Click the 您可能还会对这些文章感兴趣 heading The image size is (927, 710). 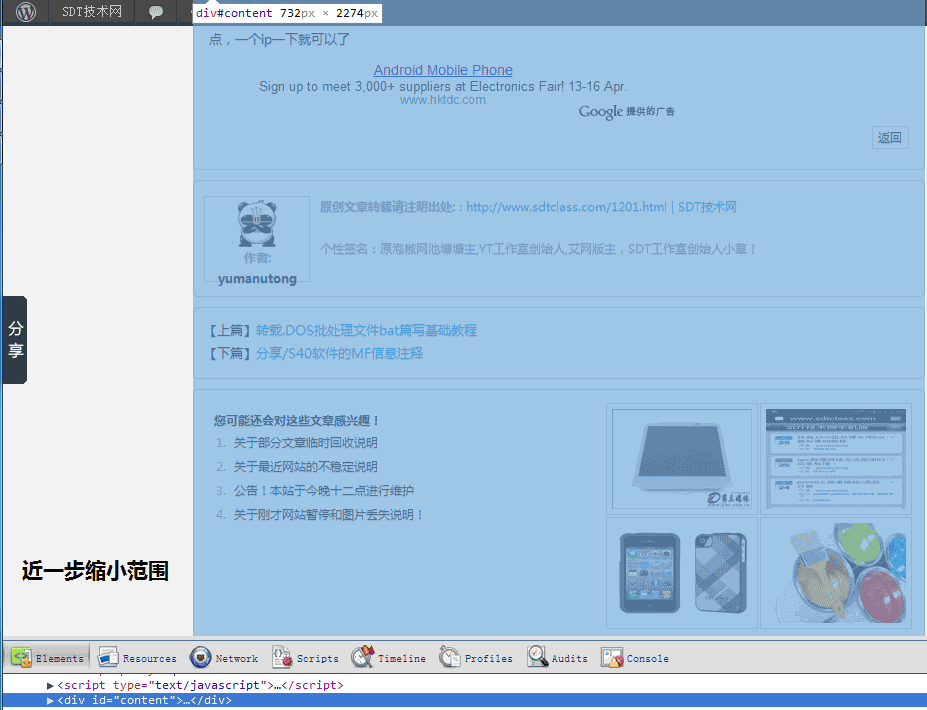pyautogui.click(x=297, y=420)
